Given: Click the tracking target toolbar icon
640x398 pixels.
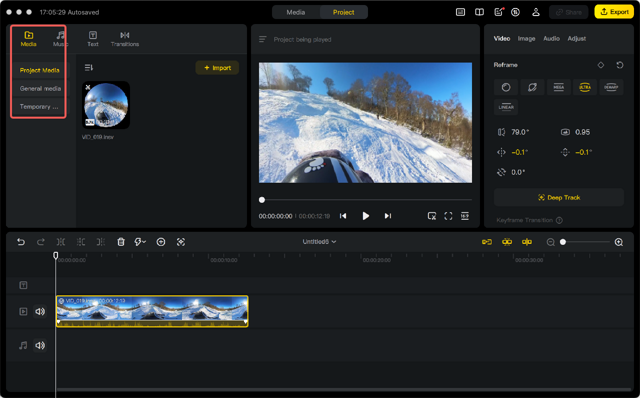Looking at the screenshot, I should pos(181,242).
